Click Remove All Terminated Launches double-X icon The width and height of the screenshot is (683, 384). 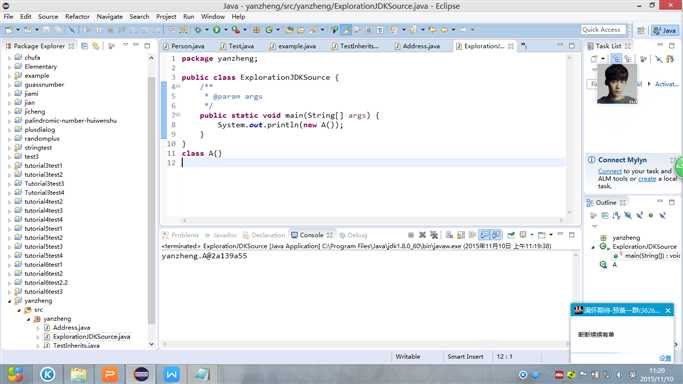click(x=434, y=235)
